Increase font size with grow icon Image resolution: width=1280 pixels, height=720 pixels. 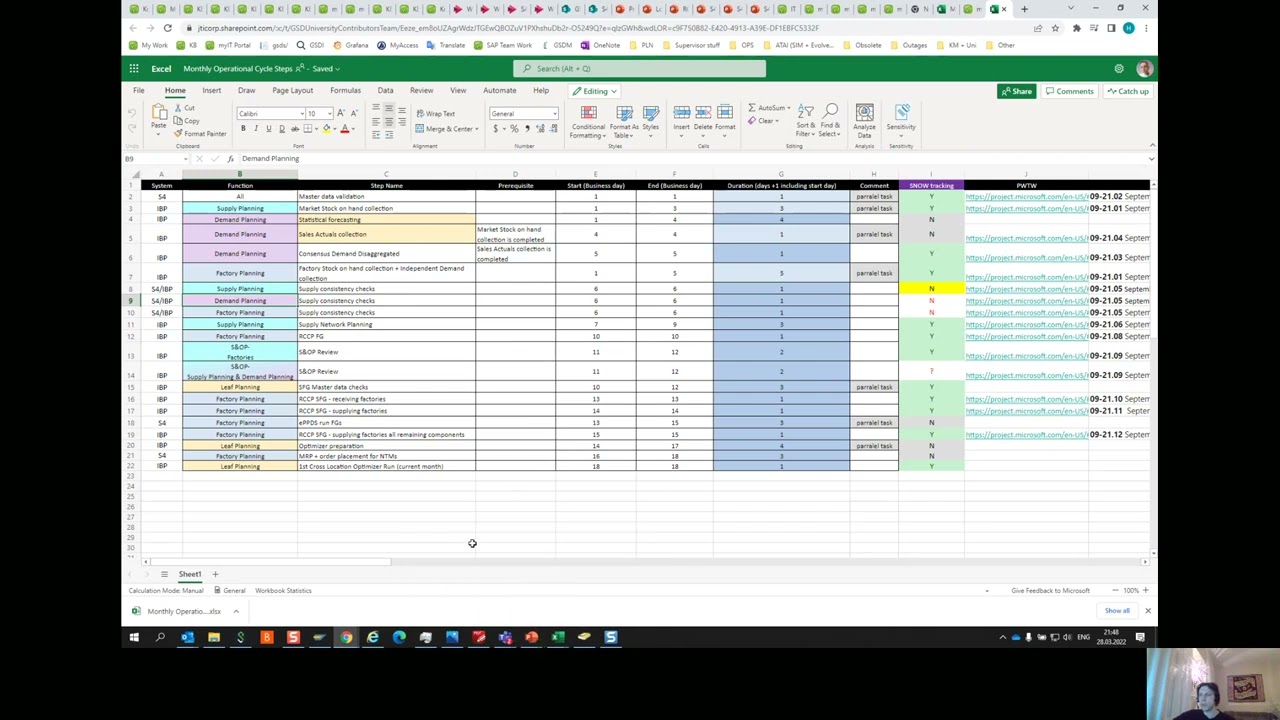click(x=341, y=113)
